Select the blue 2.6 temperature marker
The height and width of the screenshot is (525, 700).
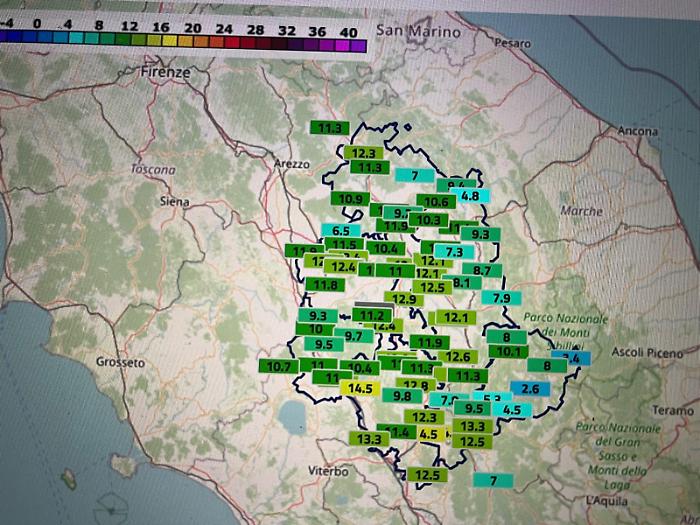click(x=530, y=388)
